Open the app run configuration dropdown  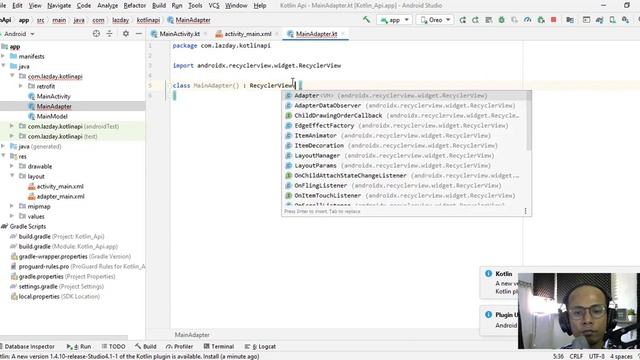(x=394, y=20)
